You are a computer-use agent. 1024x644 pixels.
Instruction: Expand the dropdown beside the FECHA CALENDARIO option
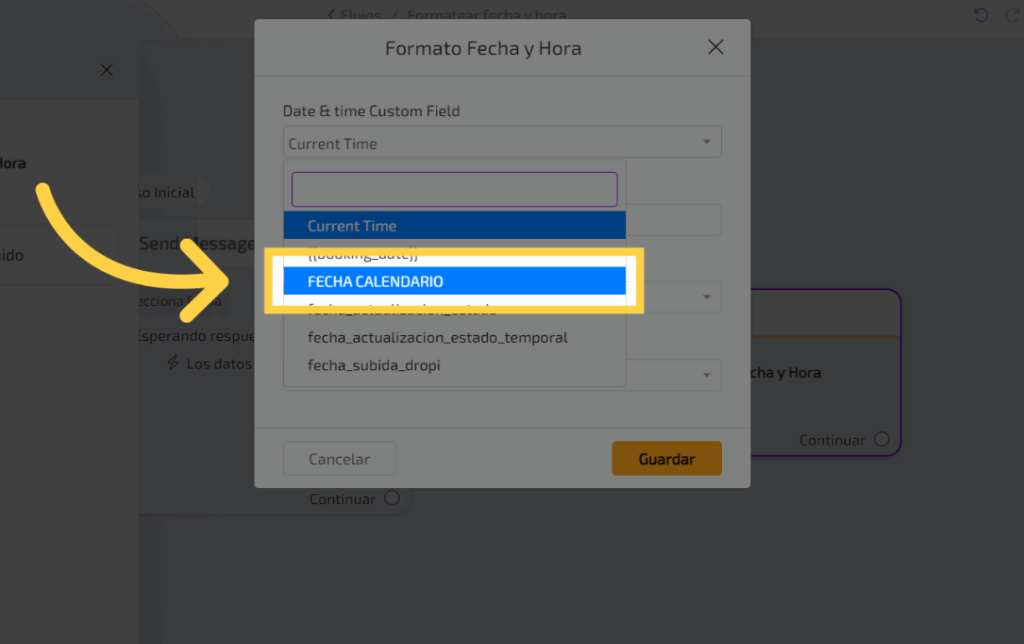click(708, 297)
